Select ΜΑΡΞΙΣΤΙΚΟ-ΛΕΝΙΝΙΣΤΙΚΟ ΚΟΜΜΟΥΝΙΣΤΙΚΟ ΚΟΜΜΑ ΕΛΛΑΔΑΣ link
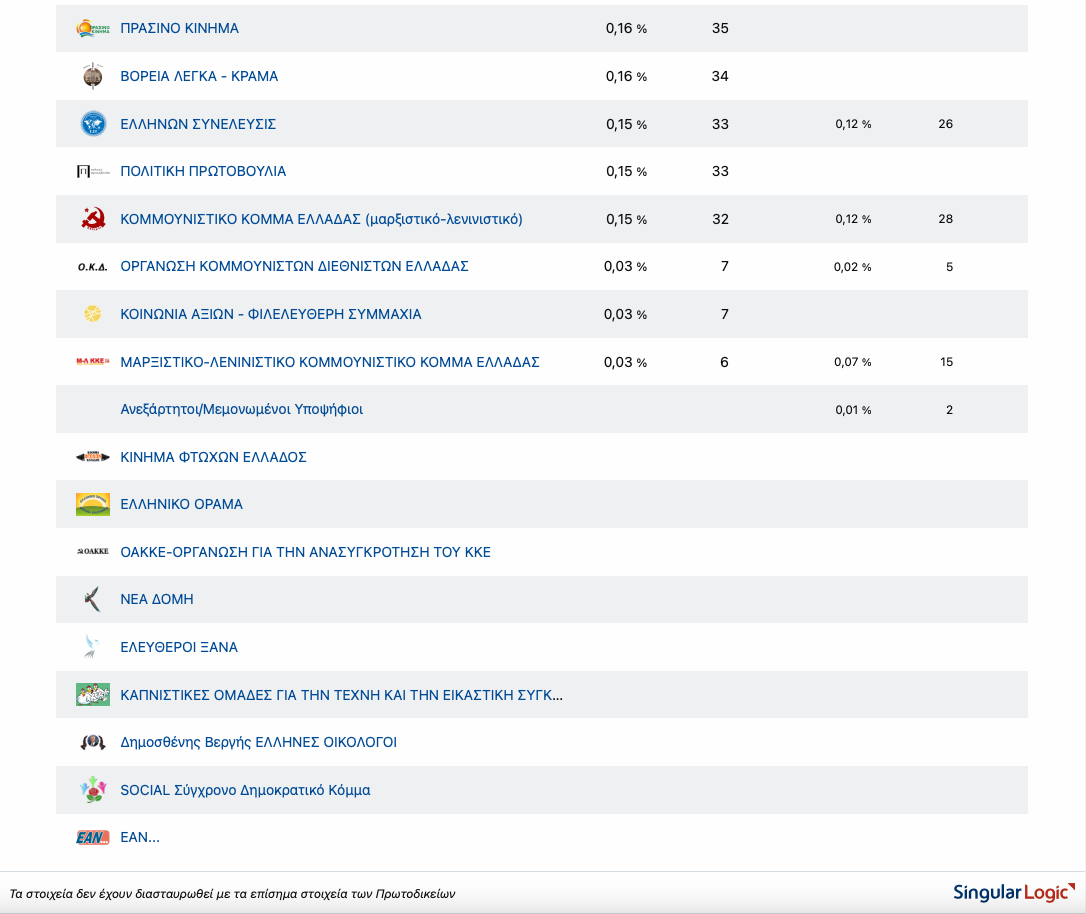 (x=330, y=362)
